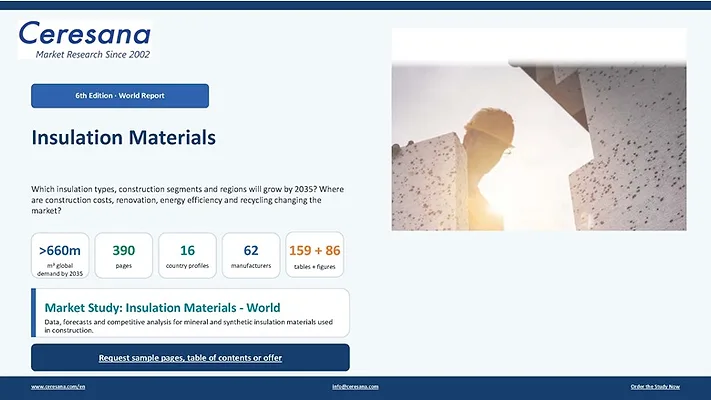The image size is (711, 400).
Task: Select the '390 pages' stat card
Action: pos(124,255)
